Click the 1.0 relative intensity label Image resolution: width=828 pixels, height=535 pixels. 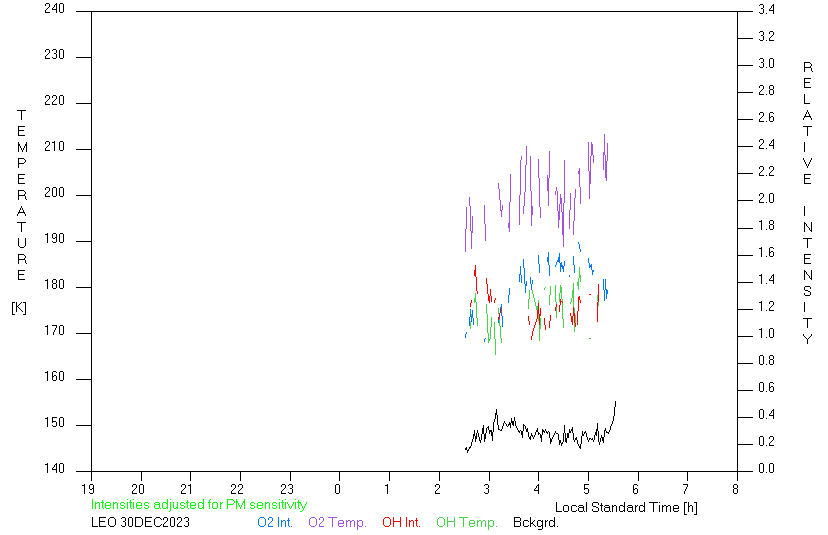pos(766,333)
